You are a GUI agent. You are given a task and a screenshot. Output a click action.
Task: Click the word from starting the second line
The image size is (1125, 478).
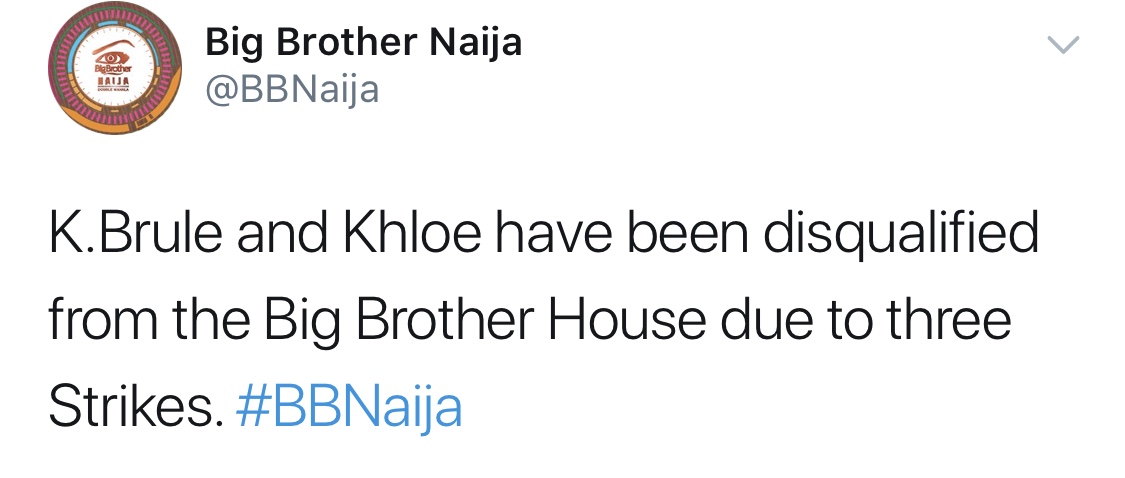point(101,323)
